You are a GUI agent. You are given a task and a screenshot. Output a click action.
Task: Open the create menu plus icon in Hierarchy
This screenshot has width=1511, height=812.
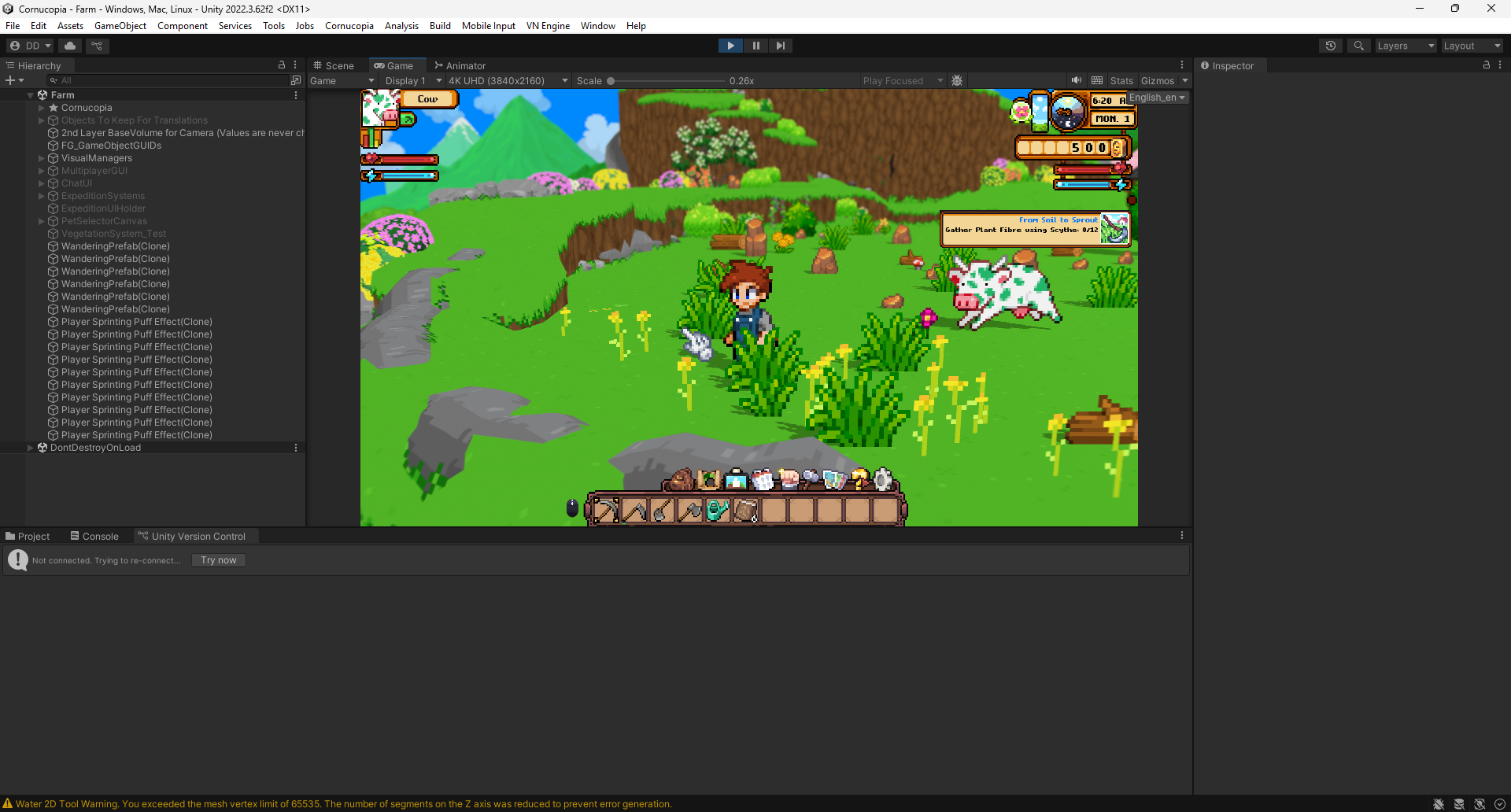pos(11,80)
